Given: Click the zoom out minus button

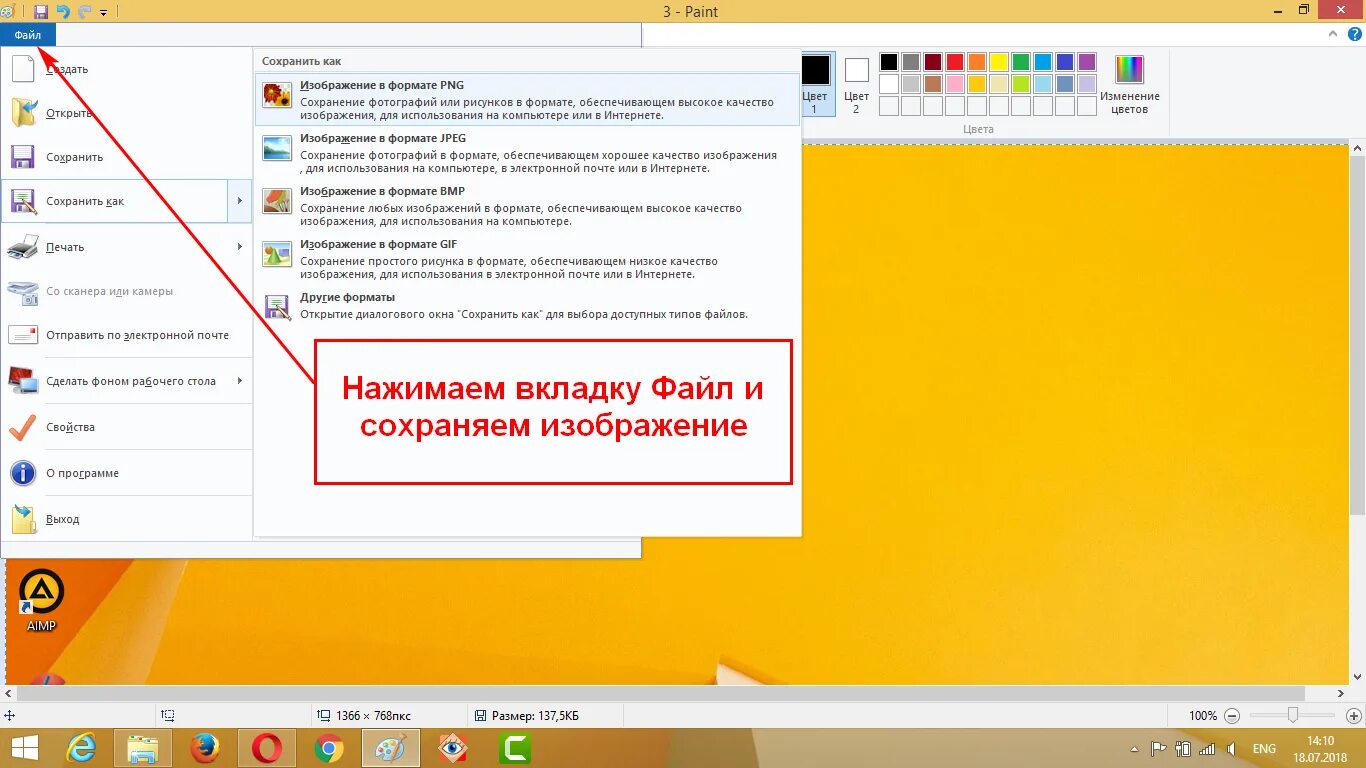Looking at the screenshot, I should (1232, 716).
